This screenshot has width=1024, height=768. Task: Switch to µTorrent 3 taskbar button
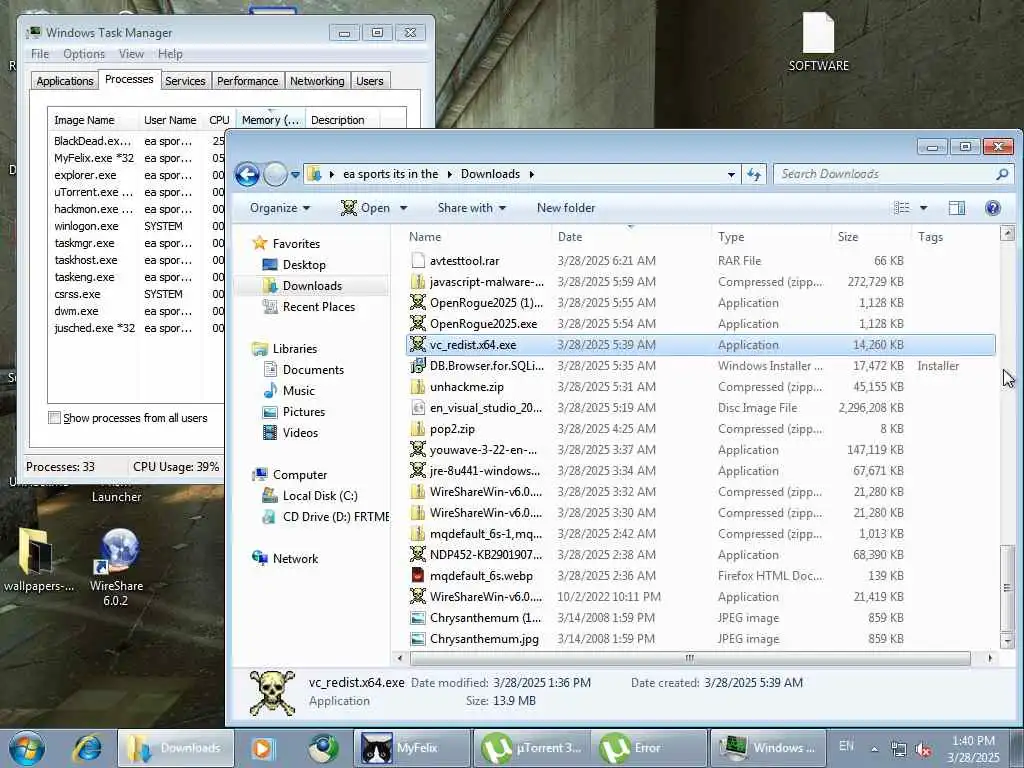(x=532, y=748)
